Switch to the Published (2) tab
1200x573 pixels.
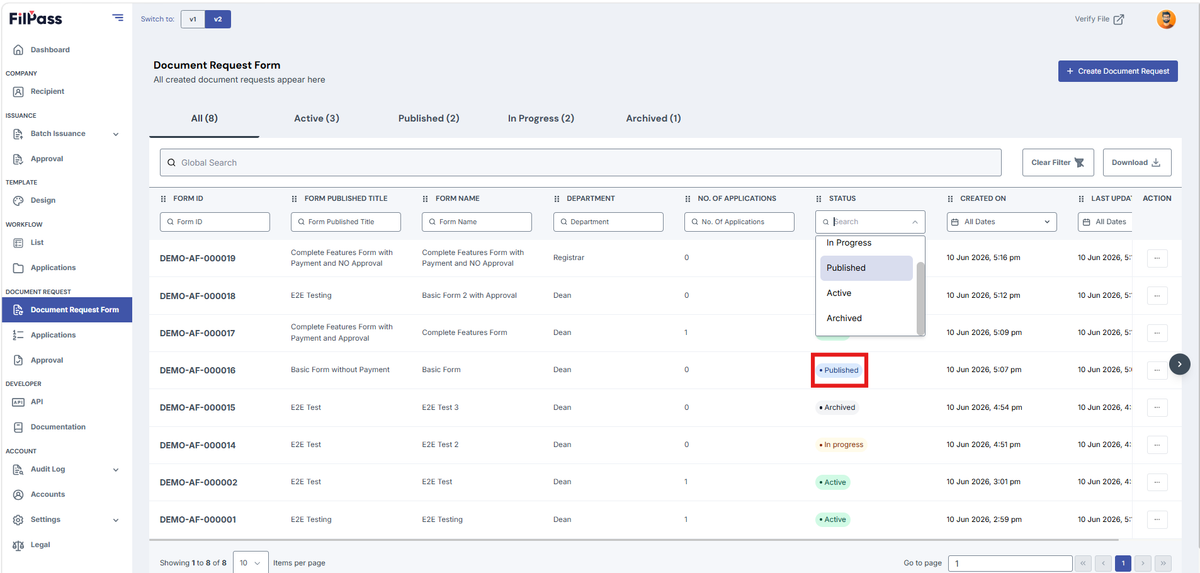coord(428,118)
